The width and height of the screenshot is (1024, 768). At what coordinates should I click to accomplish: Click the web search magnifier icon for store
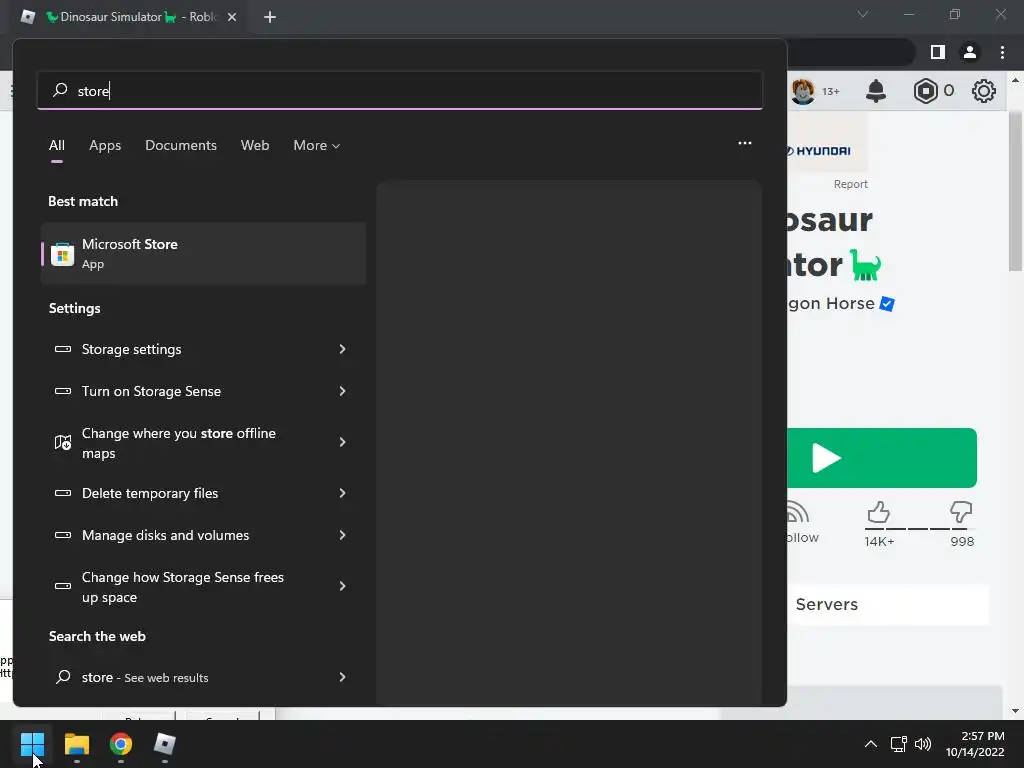tap(63, 677)
